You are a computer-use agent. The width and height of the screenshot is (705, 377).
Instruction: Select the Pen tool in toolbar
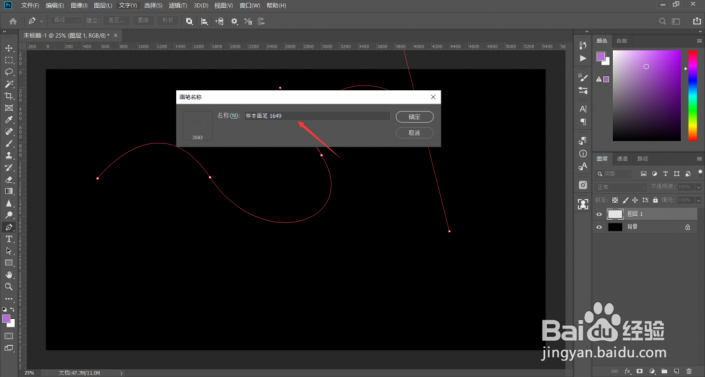[x=9, y=227]
